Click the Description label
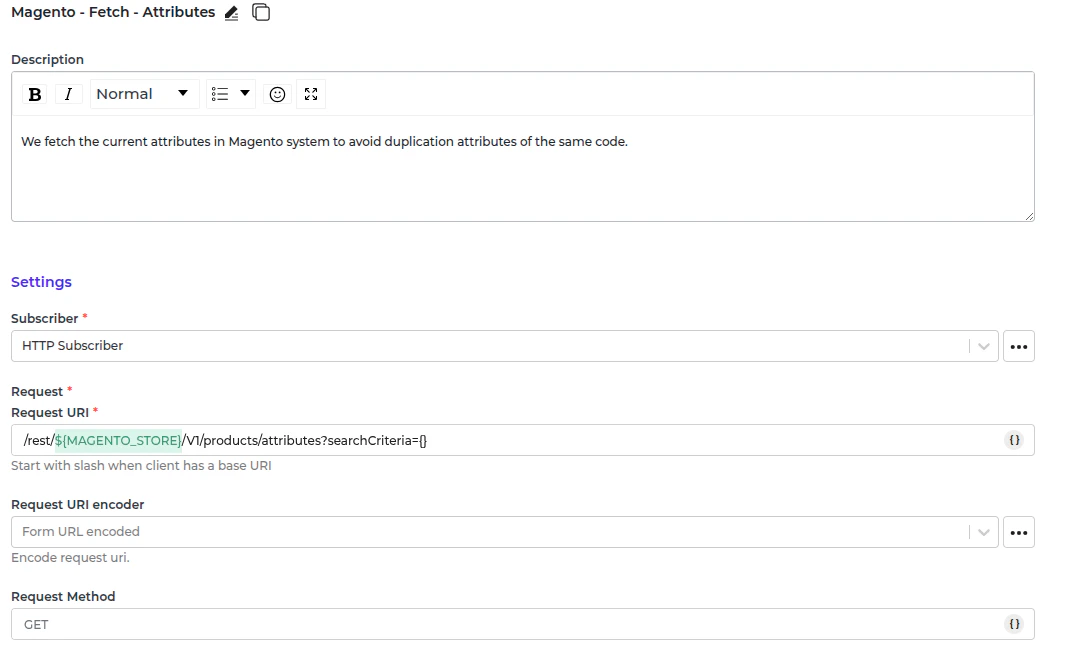This screenshot has height=655, width=1069. pos(47,59)
